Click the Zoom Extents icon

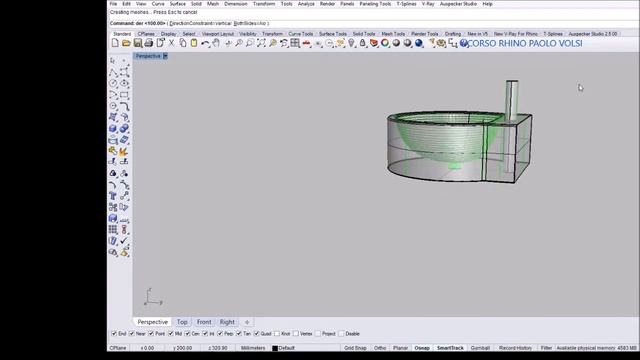tap(261, 43)
